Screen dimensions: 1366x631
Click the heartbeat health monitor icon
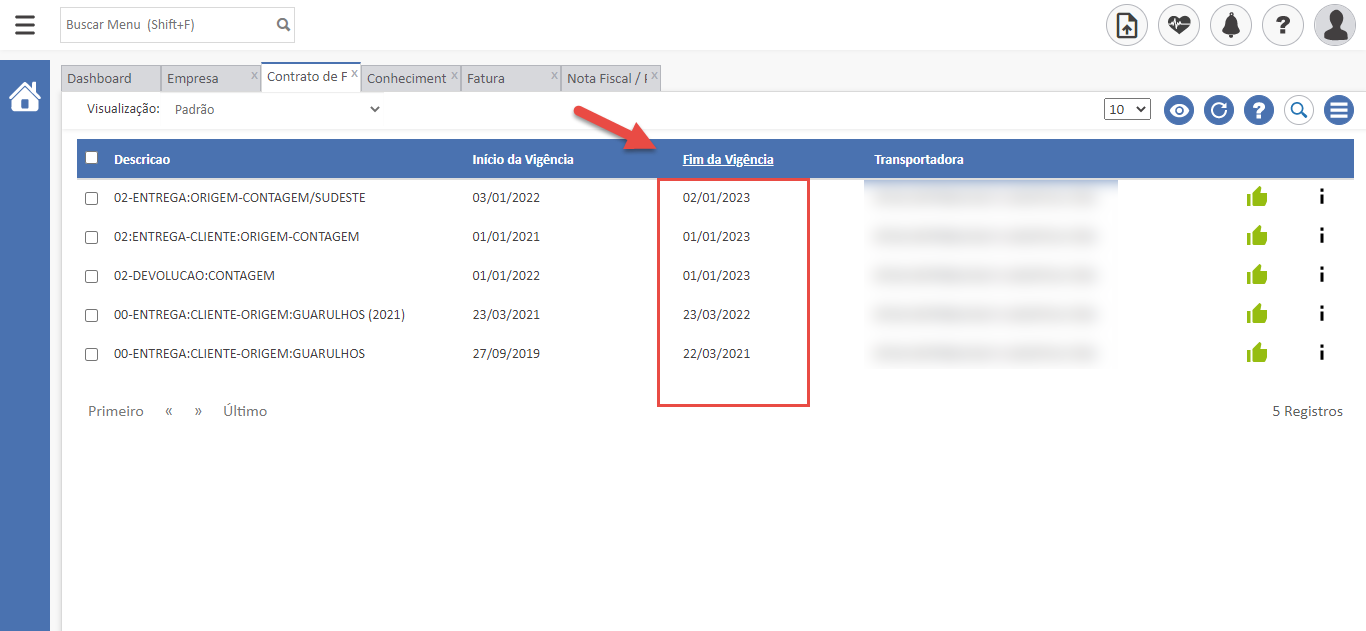click(1179, 25)
